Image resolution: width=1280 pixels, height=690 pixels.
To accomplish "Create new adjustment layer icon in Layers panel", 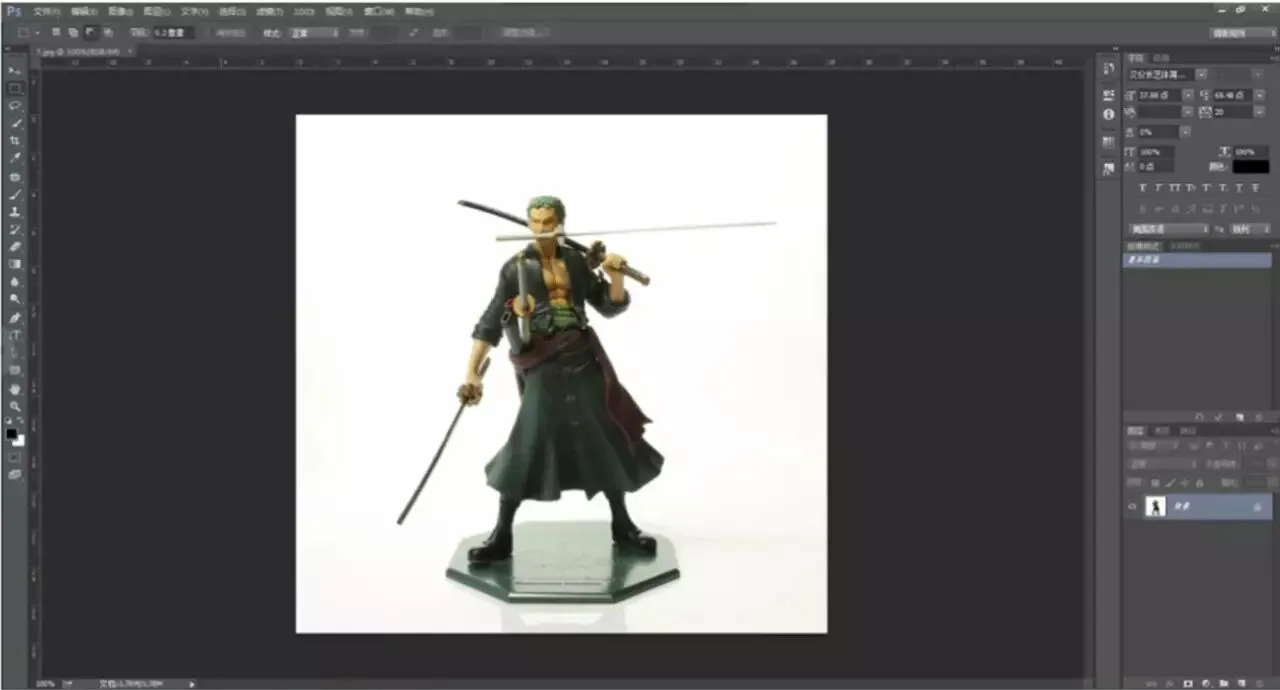I will click(x=1206, y=683).
